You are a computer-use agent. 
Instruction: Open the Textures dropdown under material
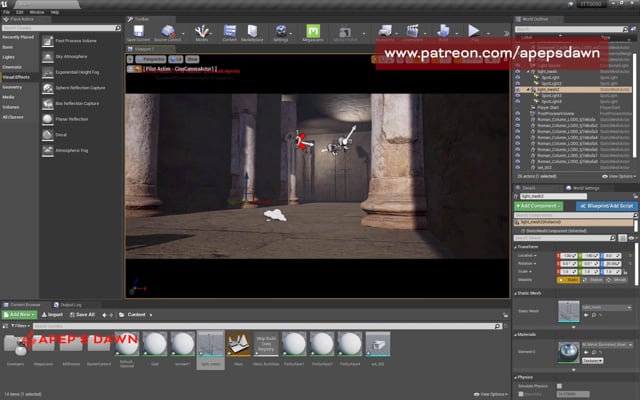[x=592, y=361]
